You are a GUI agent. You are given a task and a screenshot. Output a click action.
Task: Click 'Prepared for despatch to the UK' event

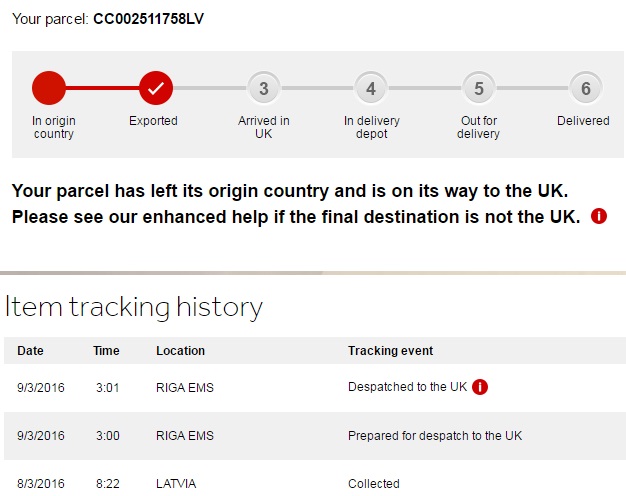pyautogui.click(x=435, y=436)
